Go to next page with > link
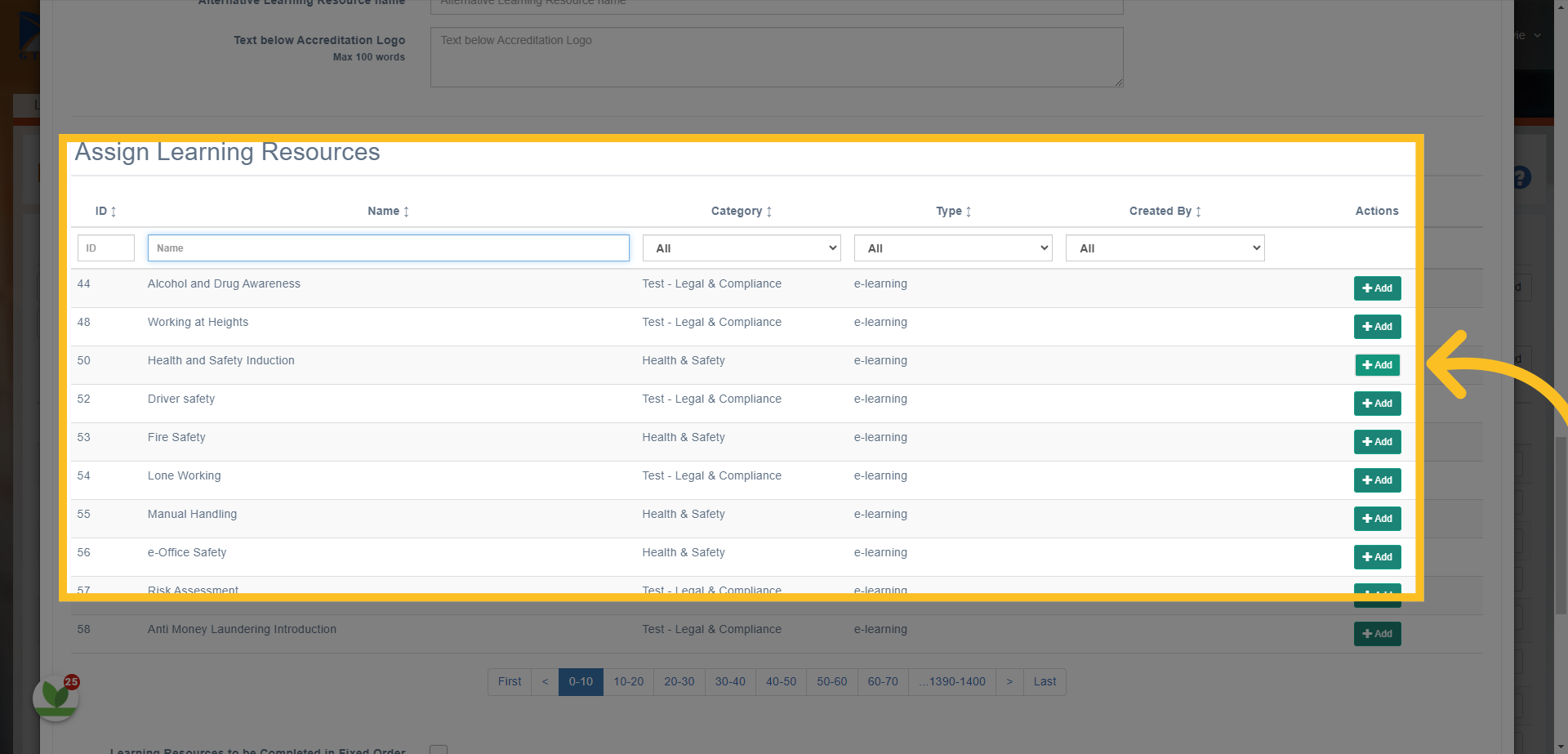The width and height of the screenshot is (1568, 754). (1009, 682)
